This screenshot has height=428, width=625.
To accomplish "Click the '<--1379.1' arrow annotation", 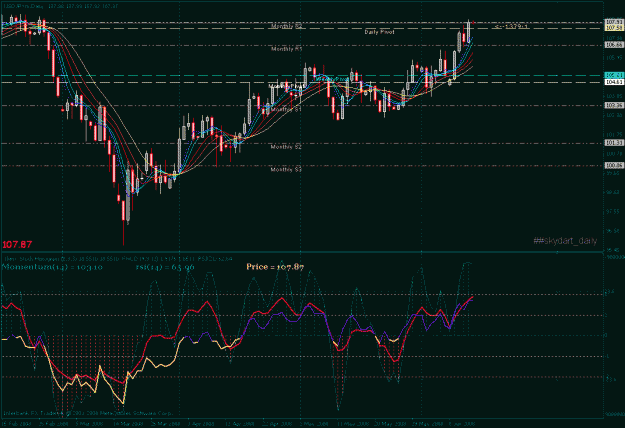I will click(x=511, y=26).
